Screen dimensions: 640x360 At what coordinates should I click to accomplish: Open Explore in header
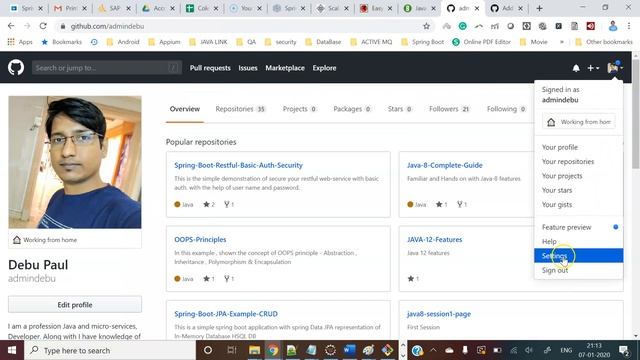click(x=324, y=68)
